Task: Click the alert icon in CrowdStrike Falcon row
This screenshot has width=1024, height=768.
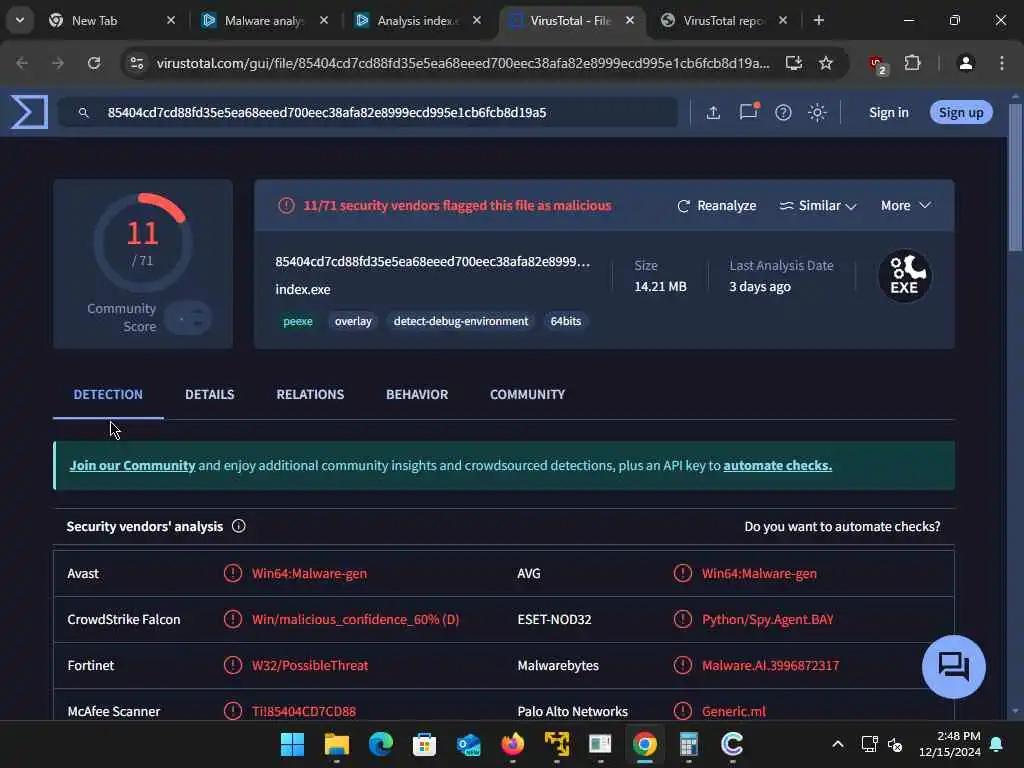Action: pyautogui.click(x=232, y=619)
